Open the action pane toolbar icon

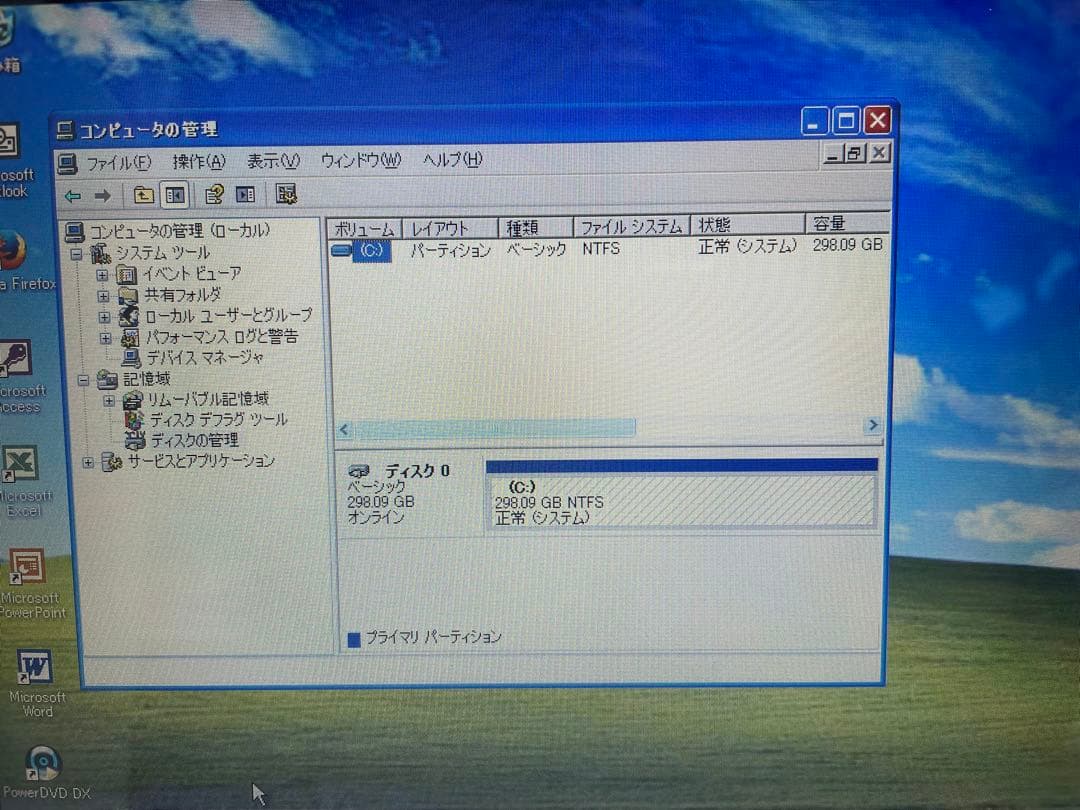pos(246,195)
